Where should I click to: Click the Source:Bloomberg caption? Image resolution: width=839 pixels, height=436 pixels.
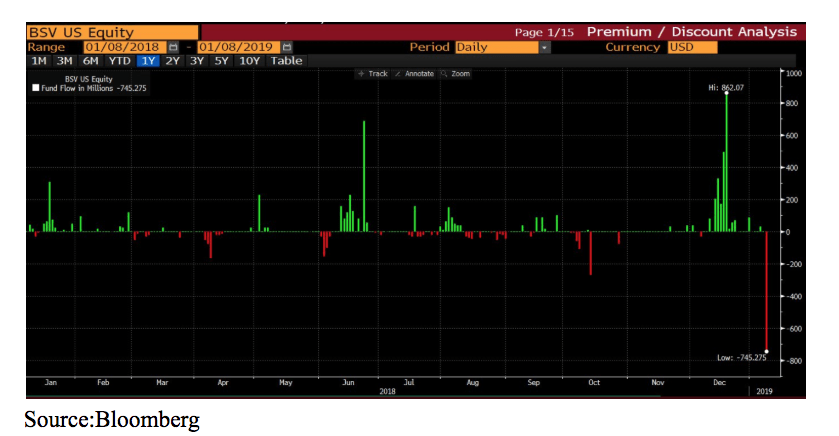112,419
